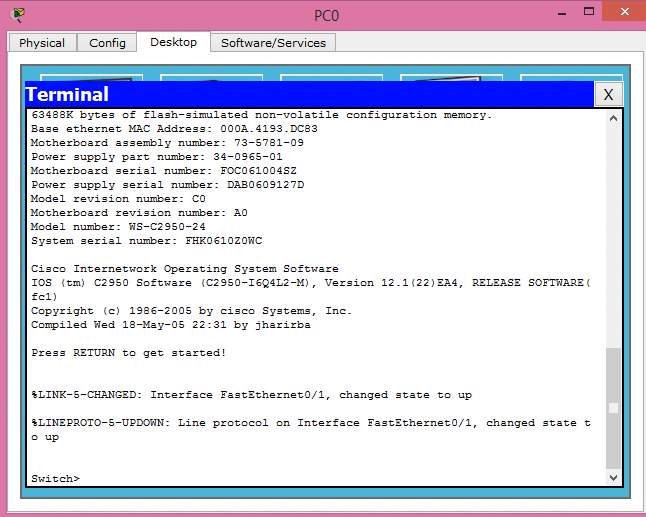Open the Software/Services tab
Viewport: 646px width, 517px height.
click(273, 43)
